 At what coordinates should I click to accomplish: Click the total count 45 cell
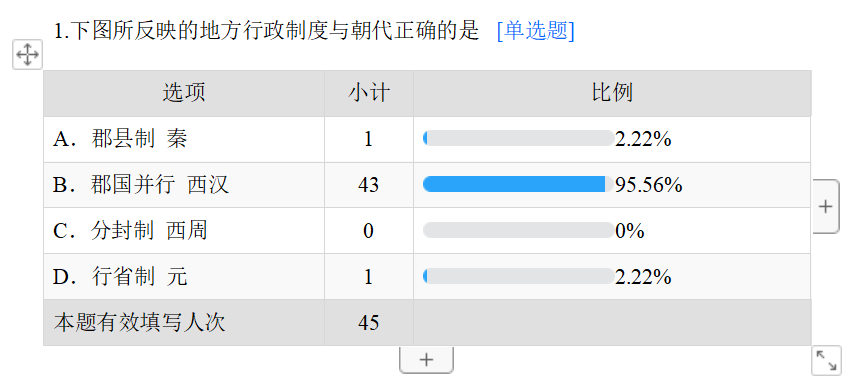369,322
